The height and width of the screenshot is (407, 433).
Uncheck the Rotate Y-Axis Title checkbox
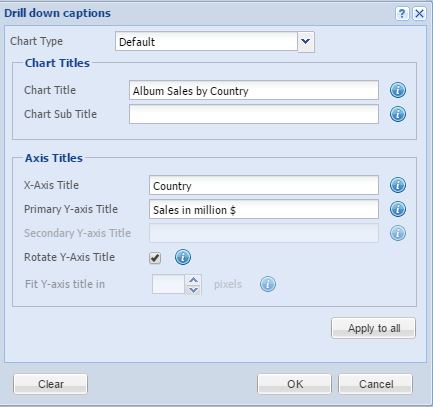155,258
